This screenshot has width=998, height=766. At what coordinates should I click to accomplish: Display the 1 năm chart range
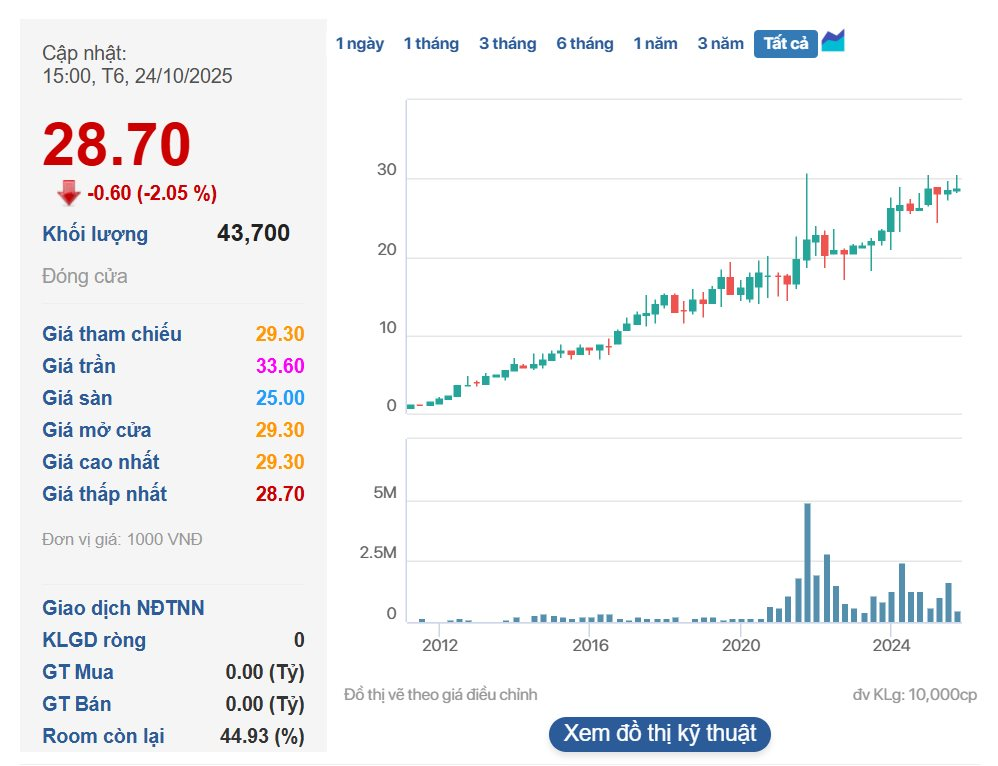[x=655, y=44]
